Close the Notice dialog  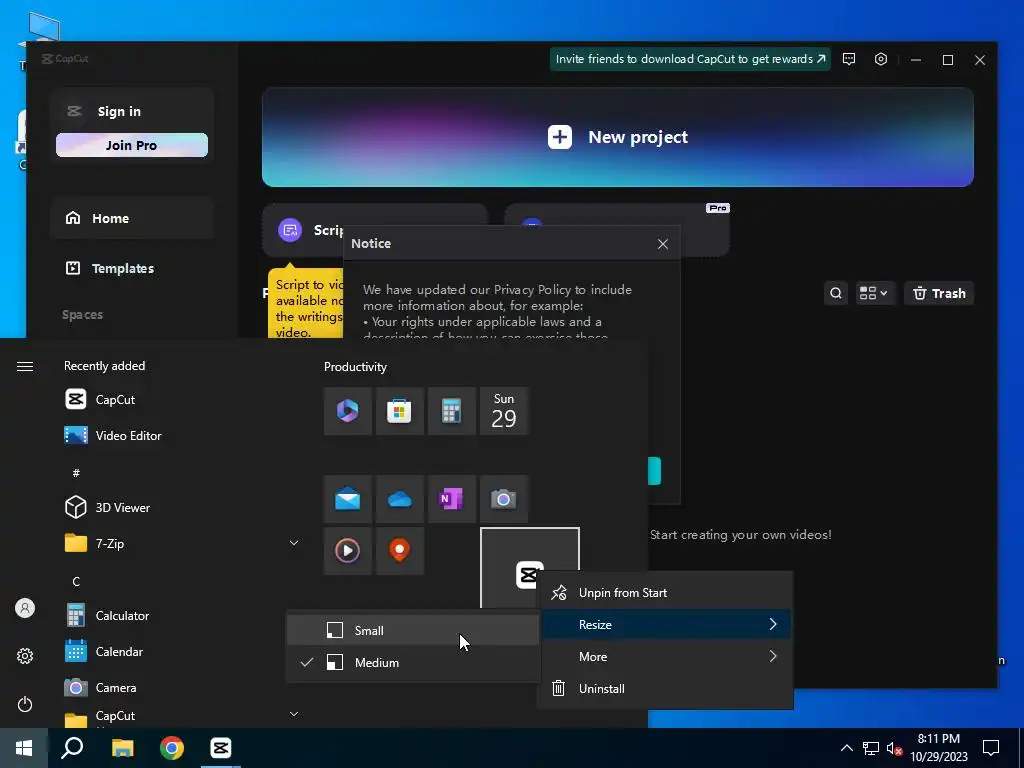click(662, 244)
